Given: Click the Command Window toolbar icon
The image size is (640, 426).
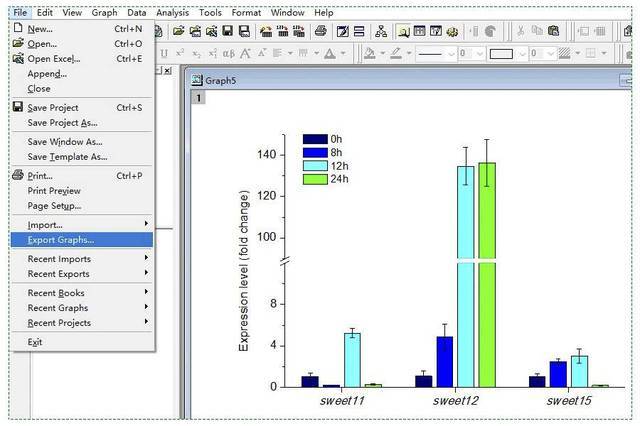Looking at the screenshot, I should [420, 31].
